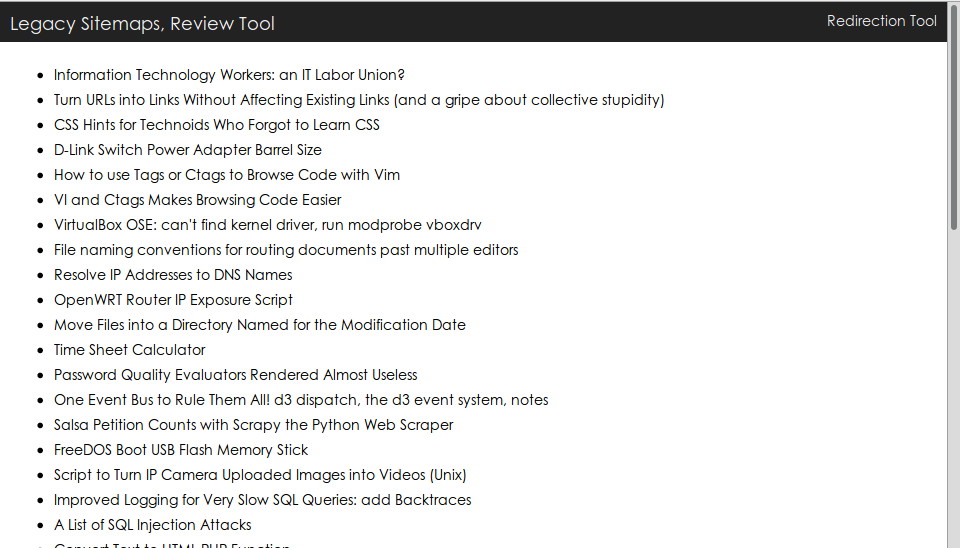Open Turn URLs into Links article
Screen dimensions: 960x548
coord(359,100)
